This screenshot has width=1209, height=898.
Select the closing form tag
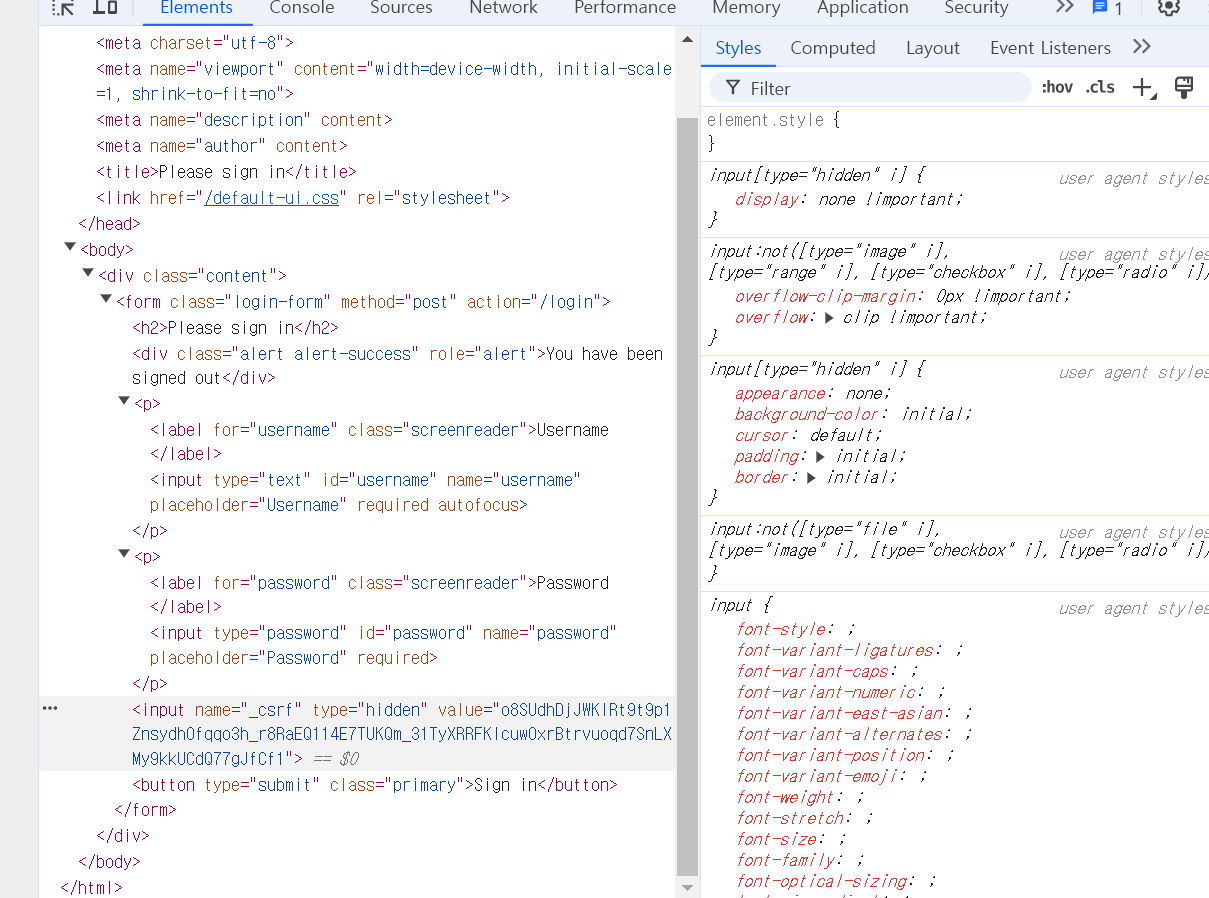click(145, 810)
